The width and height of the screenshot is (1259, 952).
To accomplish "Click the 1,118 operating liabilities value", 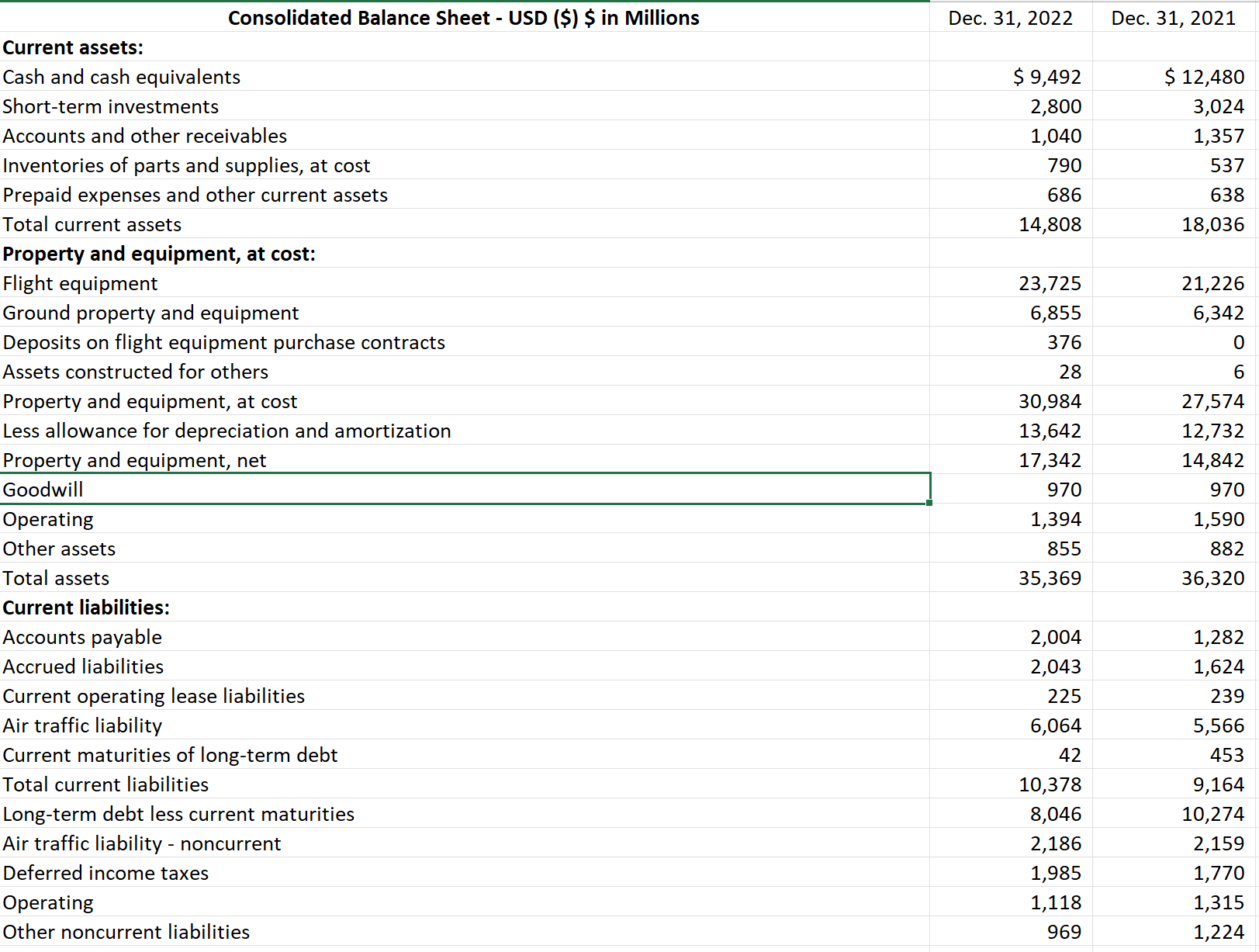I will click(x=1056, y=902).
